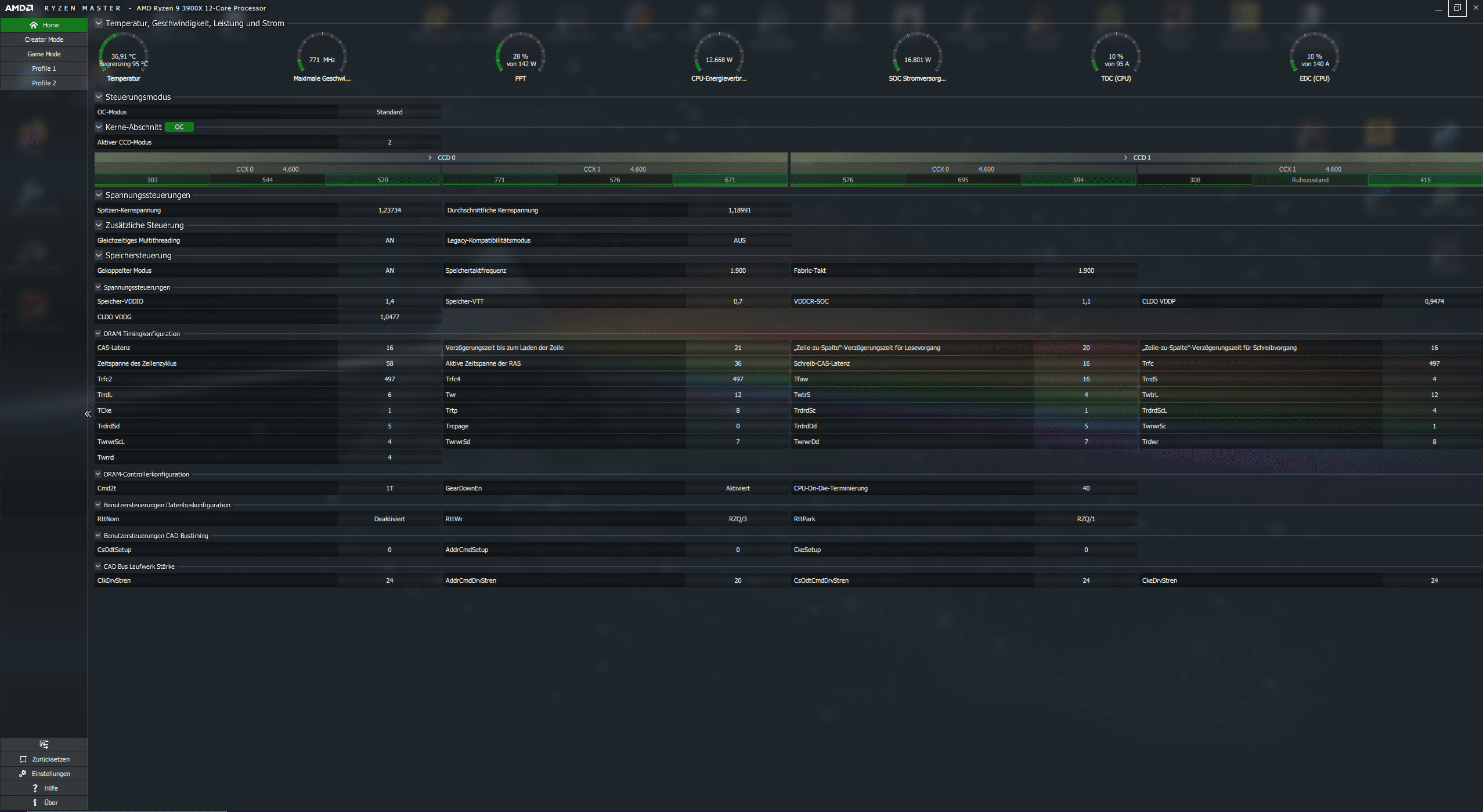
Task: Collapse the Speichersteuerung section
Action: click(x=99, y=255)
